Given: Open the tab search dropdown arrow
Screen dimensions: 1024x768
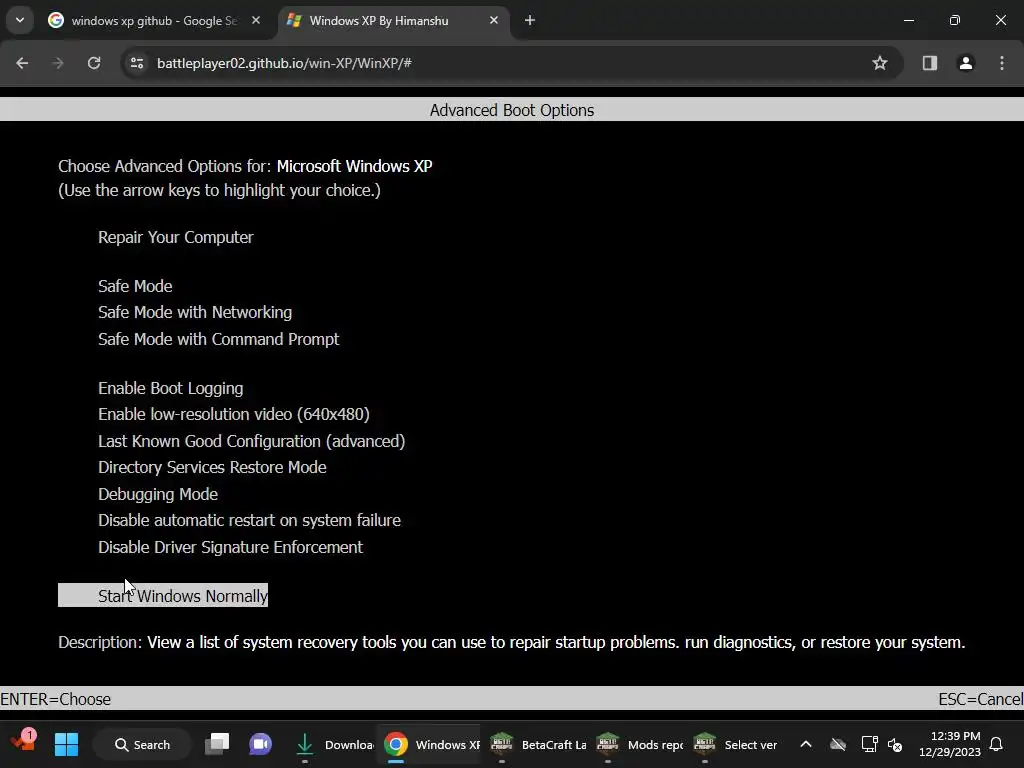Looking at the screenshot, I should click(20, 21).
